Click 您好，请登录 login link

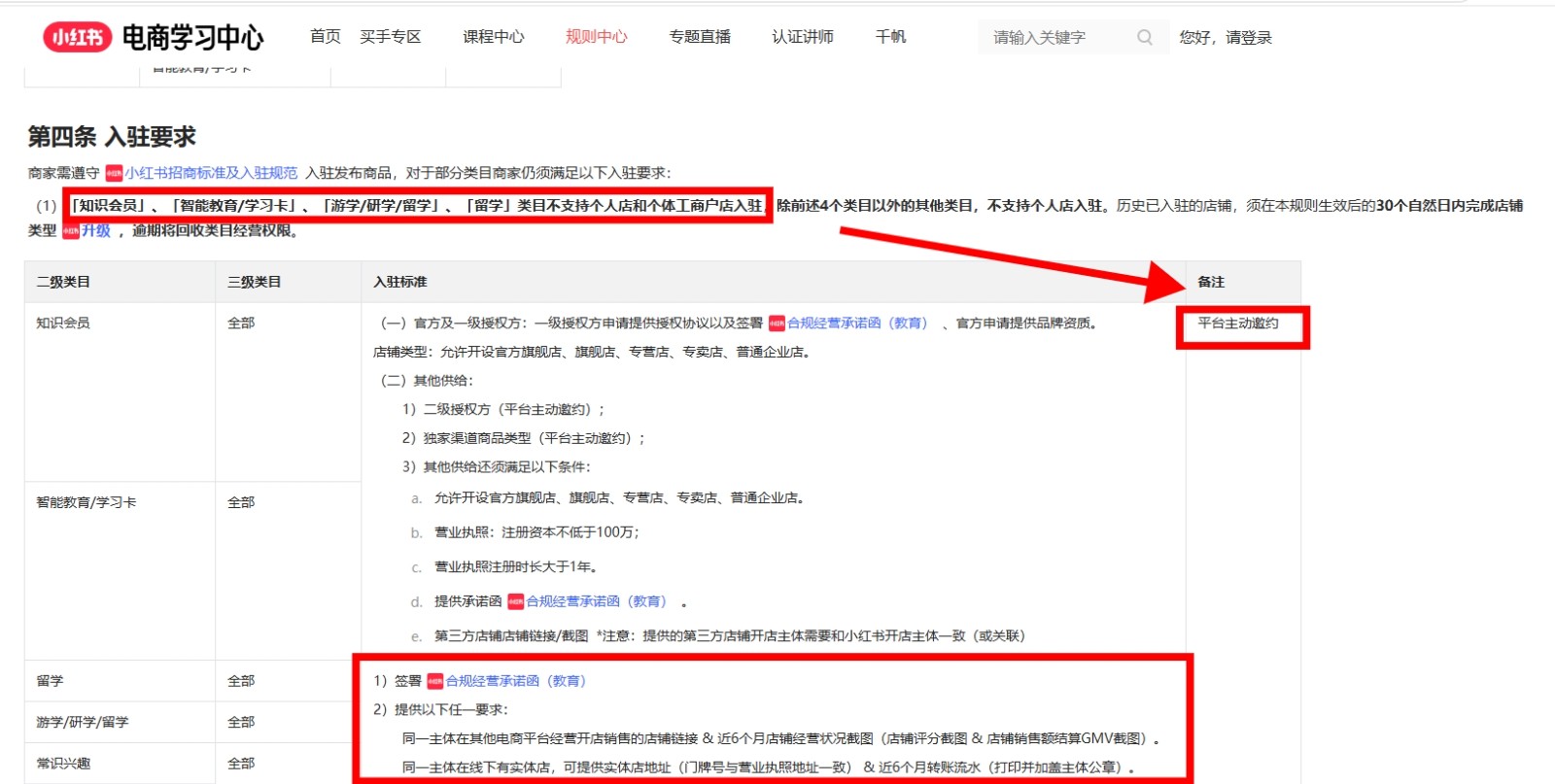[x=1226, y=37]
